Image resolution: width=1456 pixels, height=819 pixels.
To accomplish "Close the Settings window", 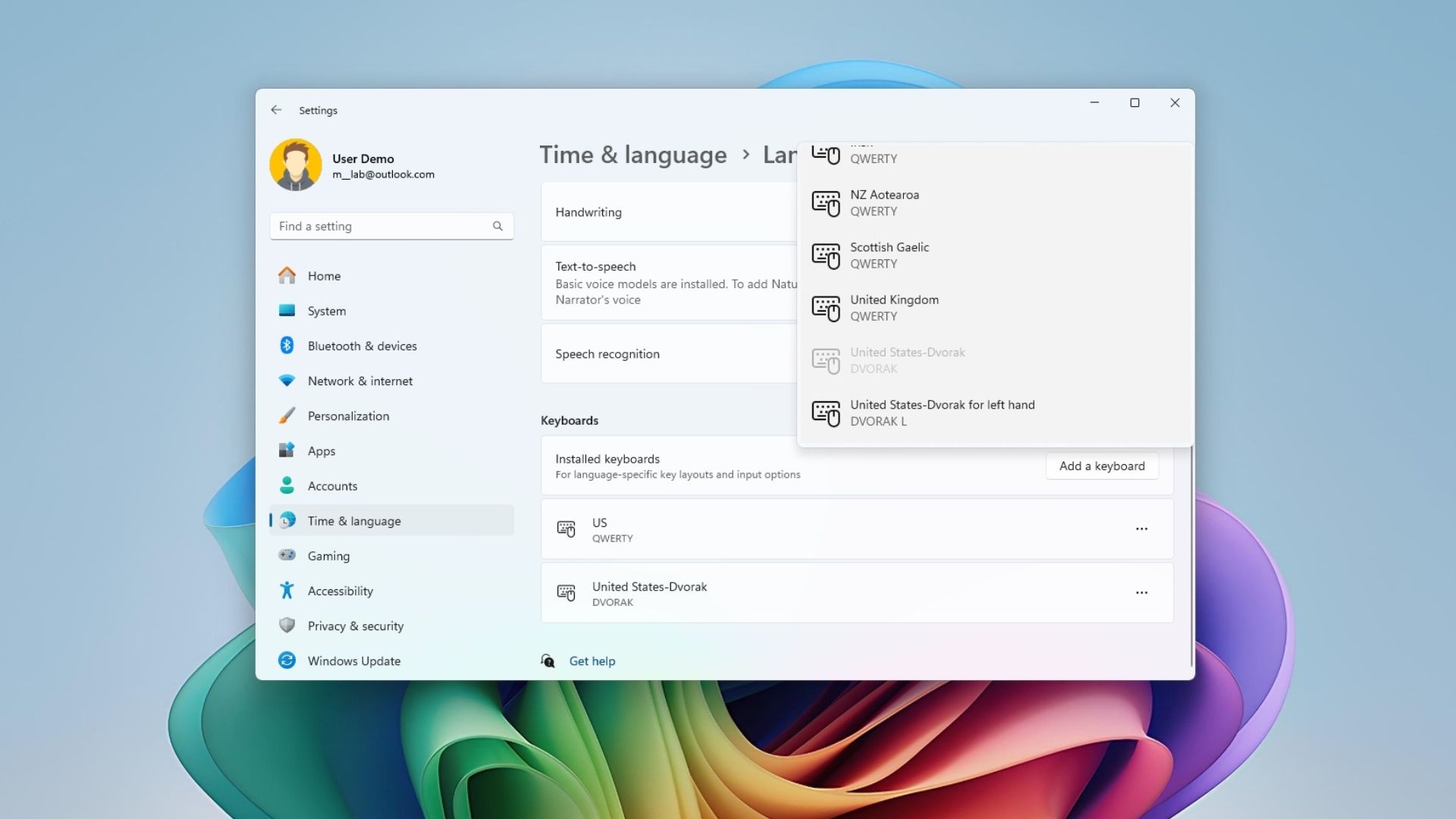I will pos(1175,102).
